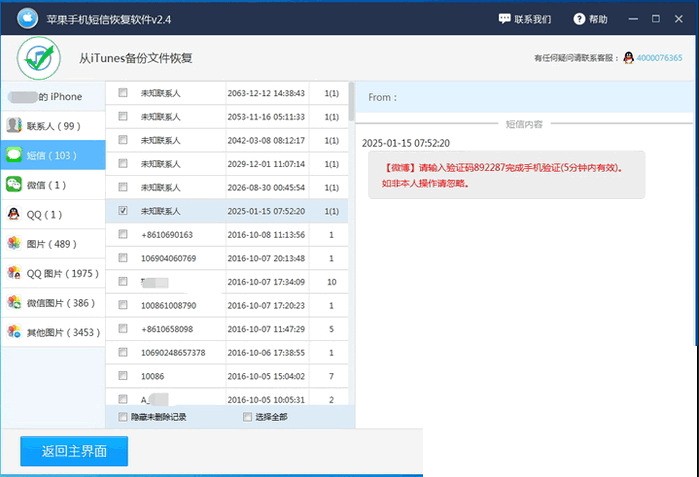Enable 隐藏未删除记录 checkbox
Screen dimensions: 699x477
click(123, 417)
